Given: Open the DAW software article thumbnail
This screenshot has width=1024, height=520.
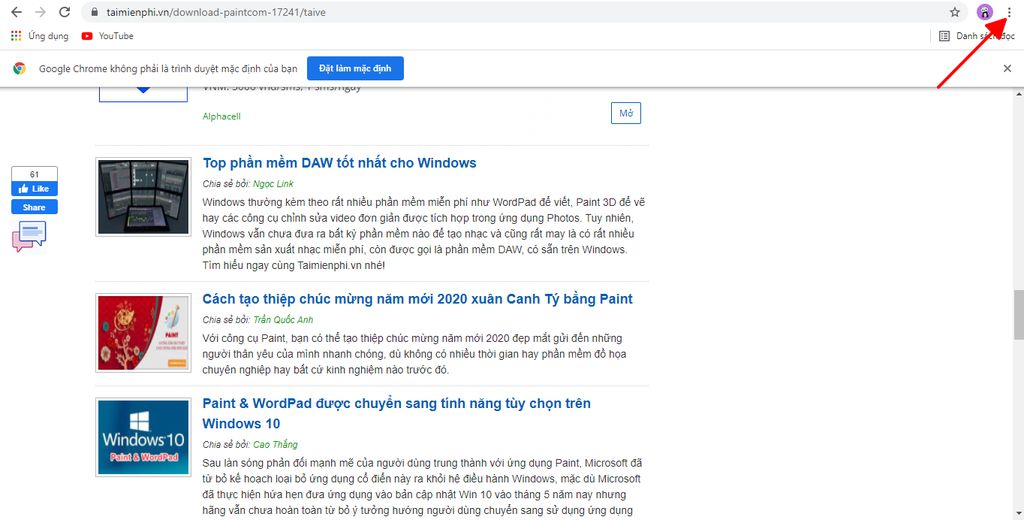Looking at the screenshot, I should click(144, 197).
